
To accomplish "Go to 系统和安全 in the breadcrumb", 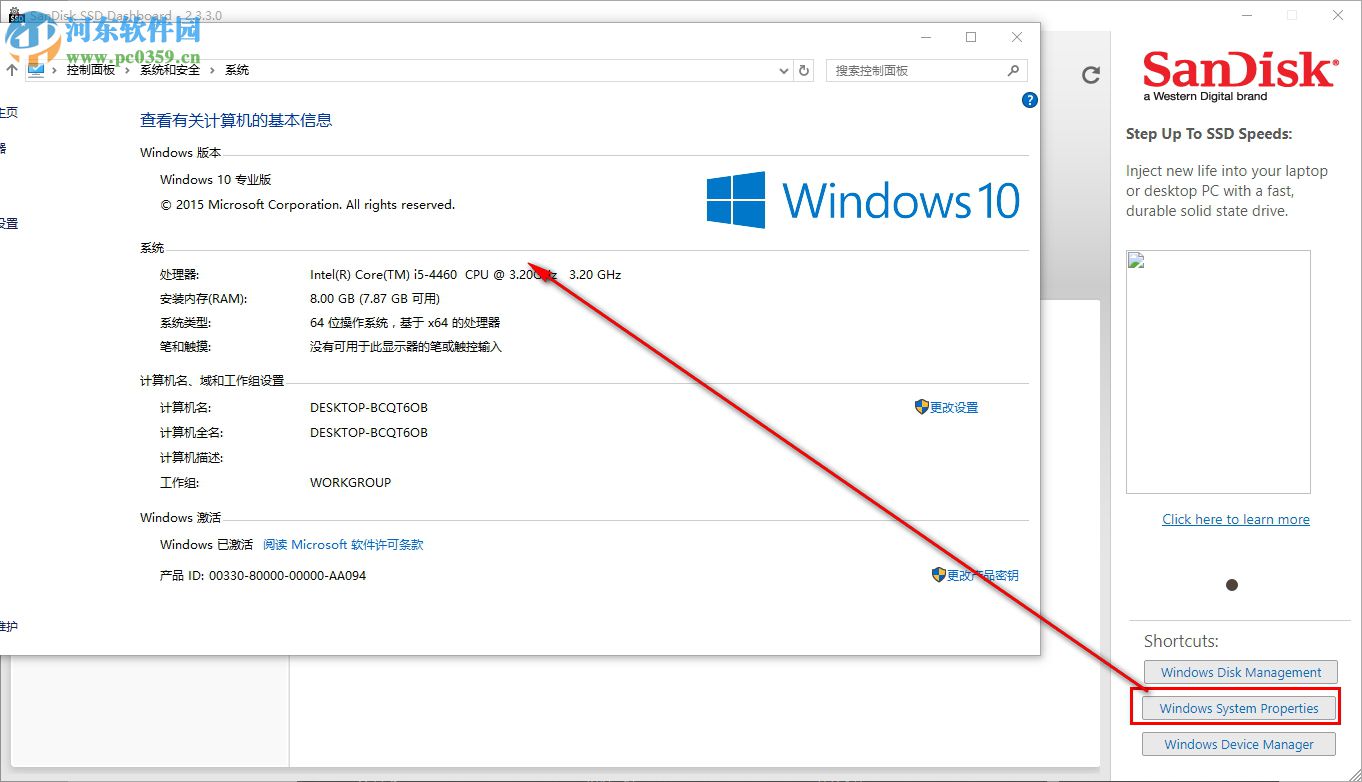I will [170, 70].
